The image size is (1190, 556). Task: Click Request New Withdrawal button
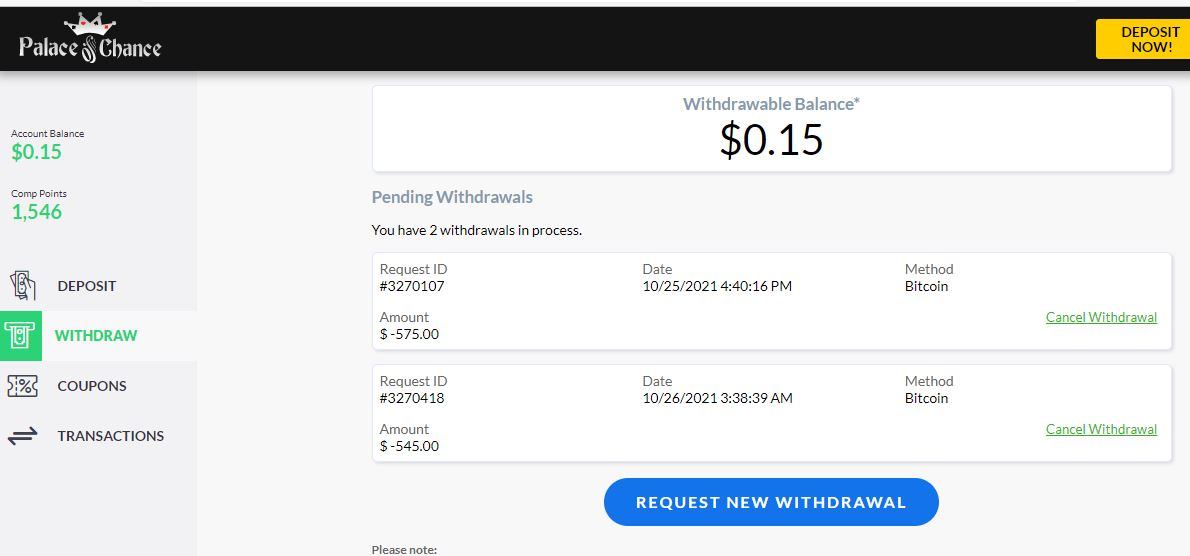pos(771,502)
